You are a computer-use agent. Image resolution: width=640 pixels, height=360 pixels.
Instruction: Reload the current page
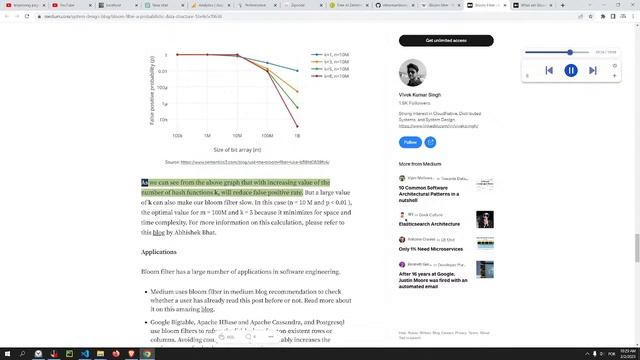pyautogui.click(x=27, y=16)
